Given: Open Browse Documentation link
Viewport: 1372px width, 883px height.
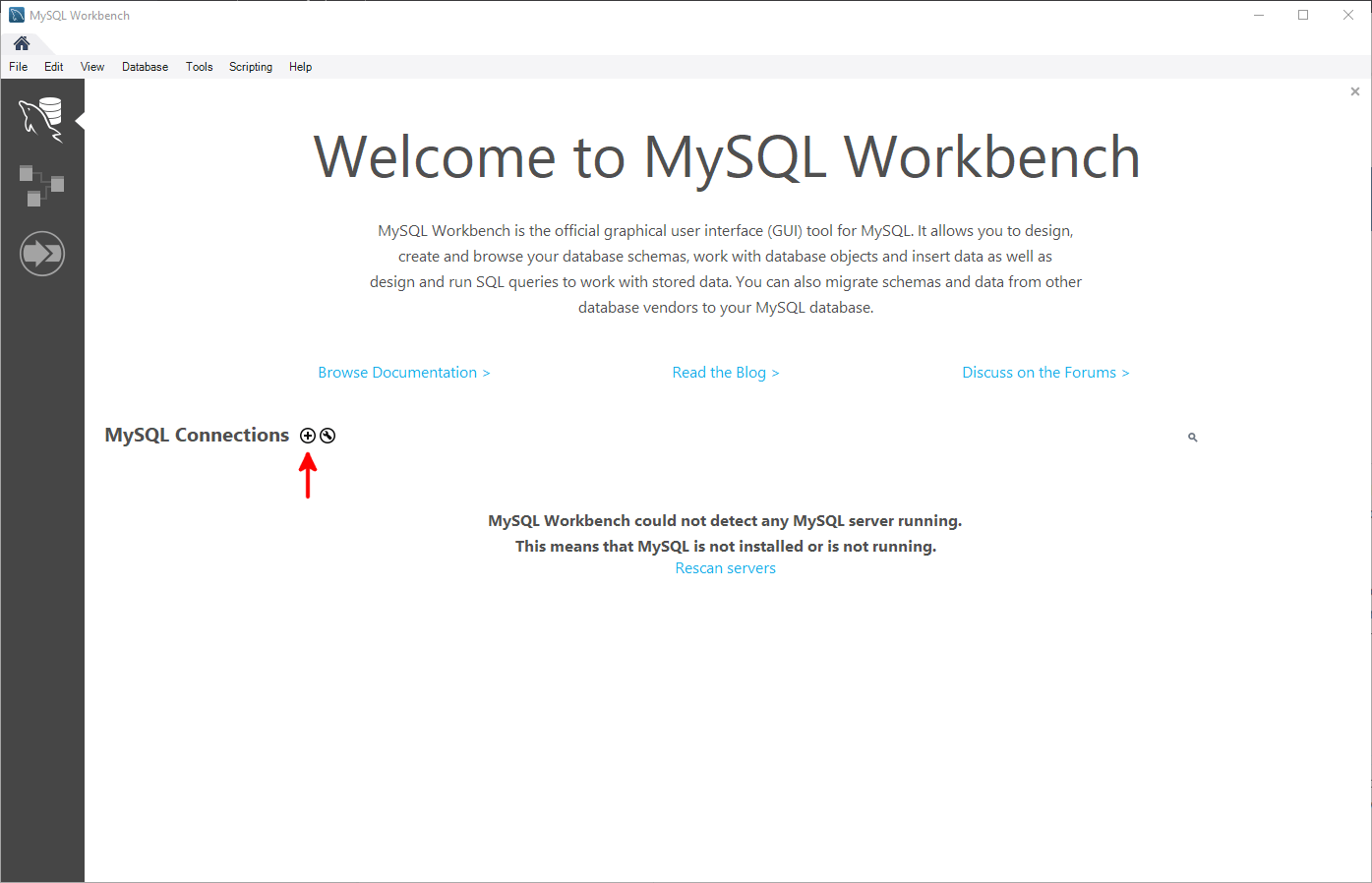Looking at the screenshot, I should 403,372.
